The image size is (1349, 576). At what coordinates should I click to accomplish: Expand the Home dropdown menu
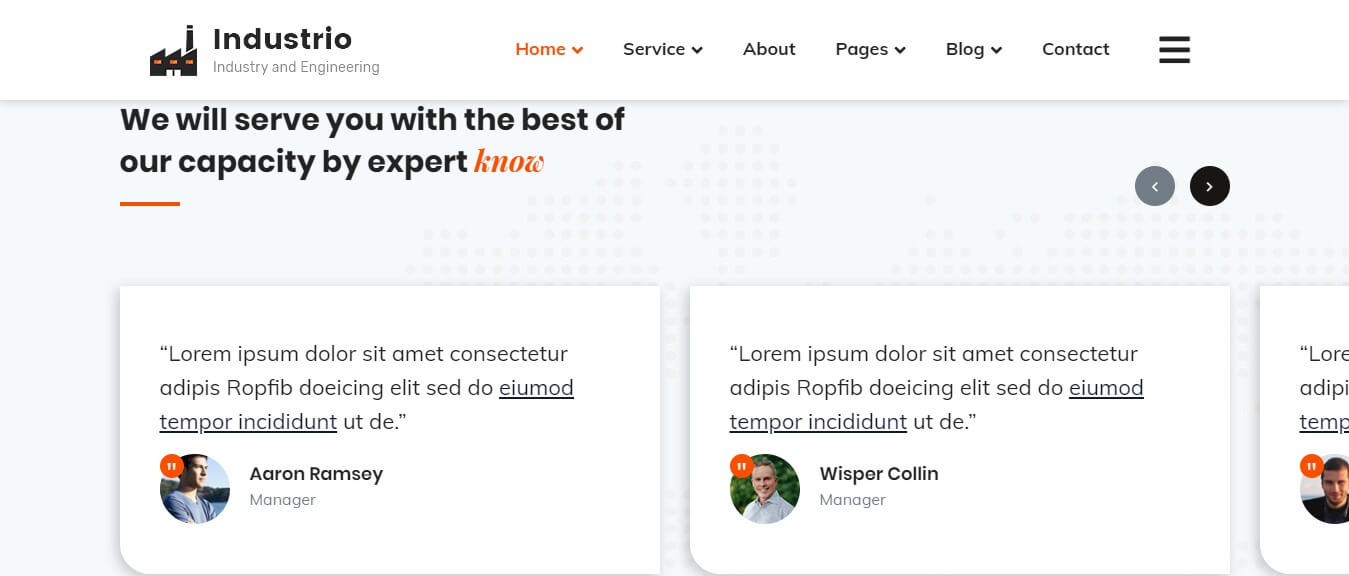[x=549, y=49]
